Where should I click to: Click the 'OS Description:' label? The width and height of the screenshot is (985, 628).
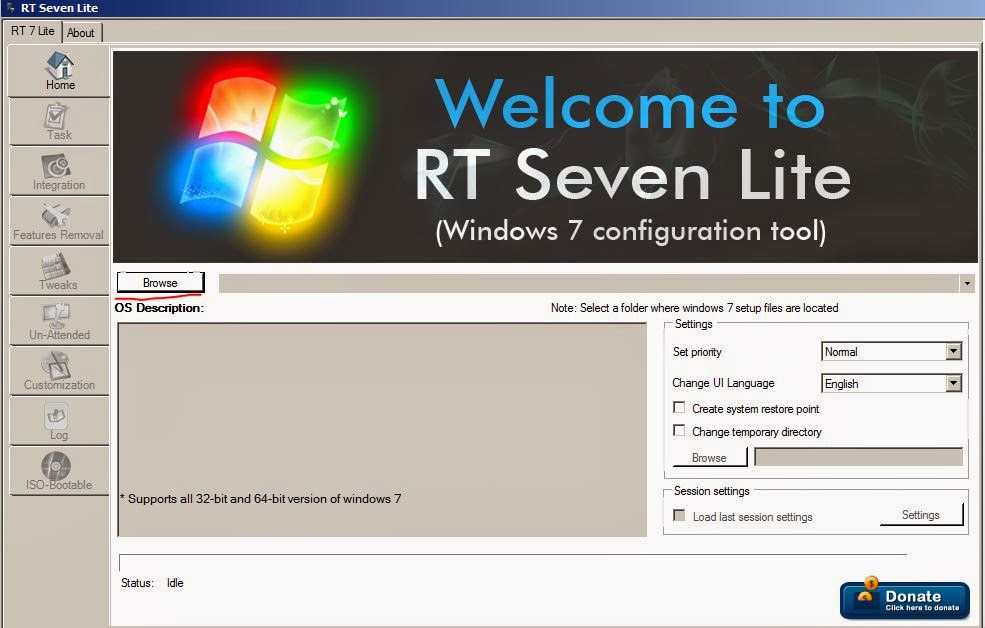click(x=160, y=308)
